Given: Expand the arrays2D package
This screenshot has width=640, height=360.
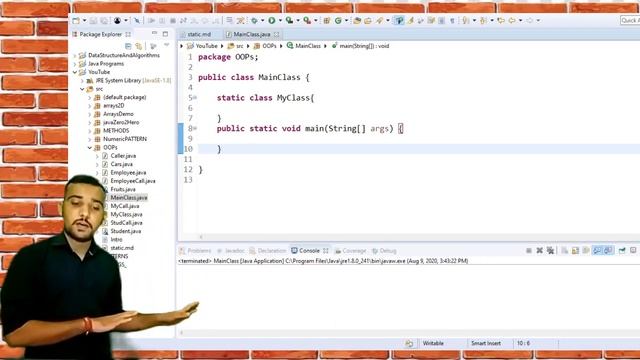Looking at the screenshot, I should pyautogui.click(x=90, y=105).
